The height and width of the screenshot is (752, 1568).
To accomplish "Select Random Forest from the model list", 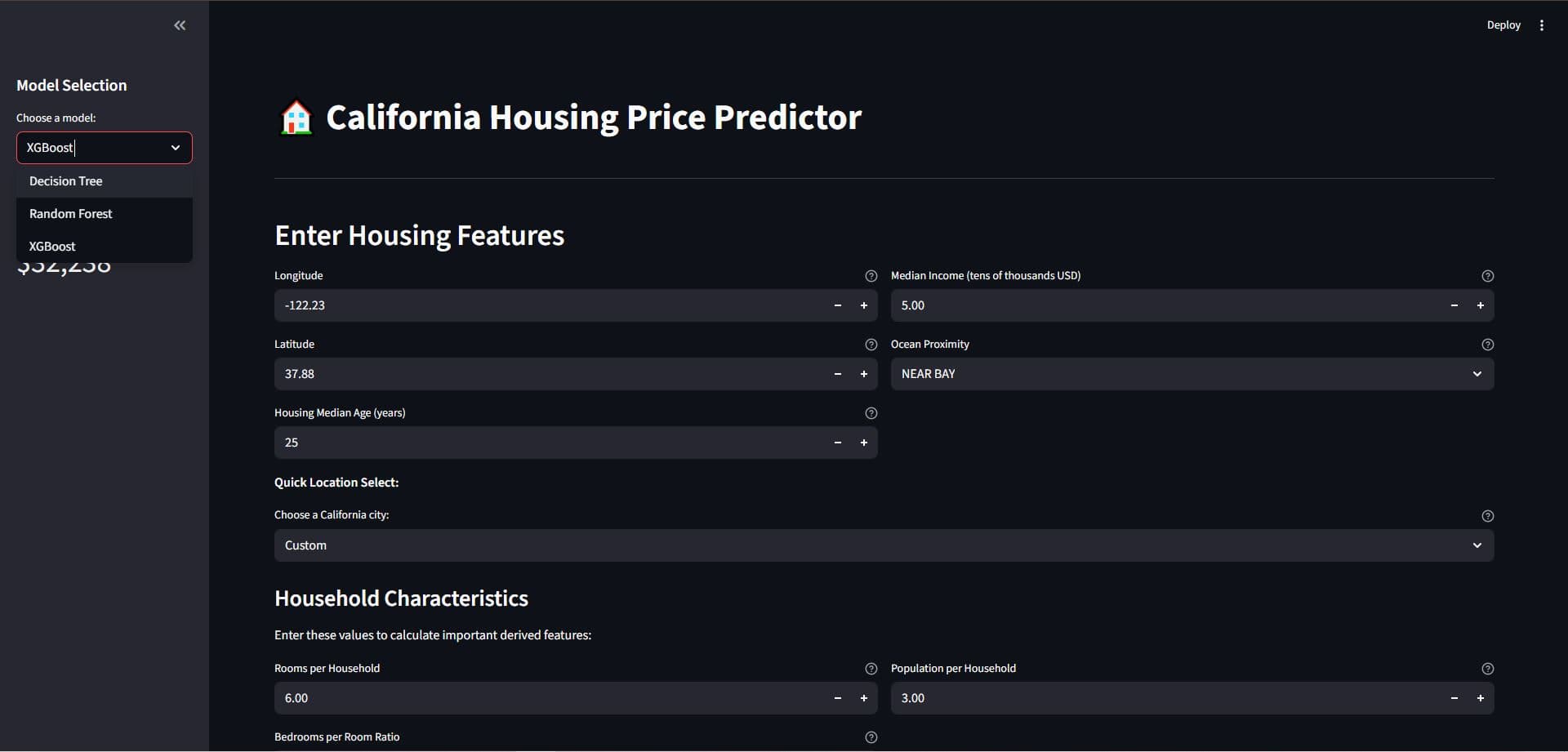I will coord(70,213).
